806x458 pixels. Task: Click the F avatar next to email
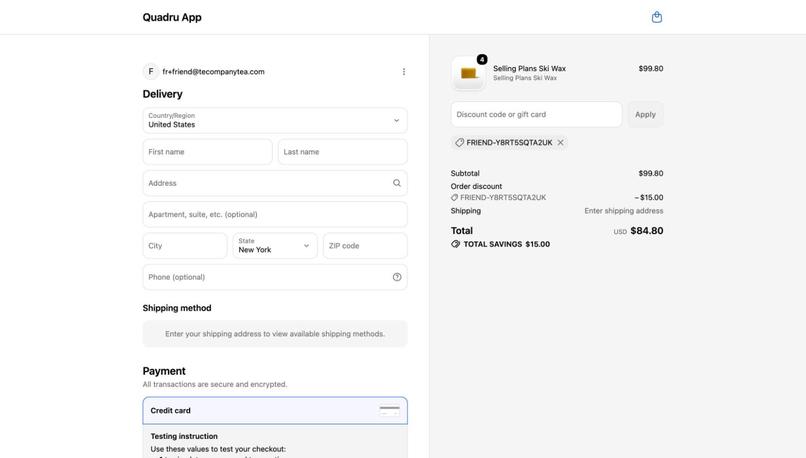tap(151, 71)
